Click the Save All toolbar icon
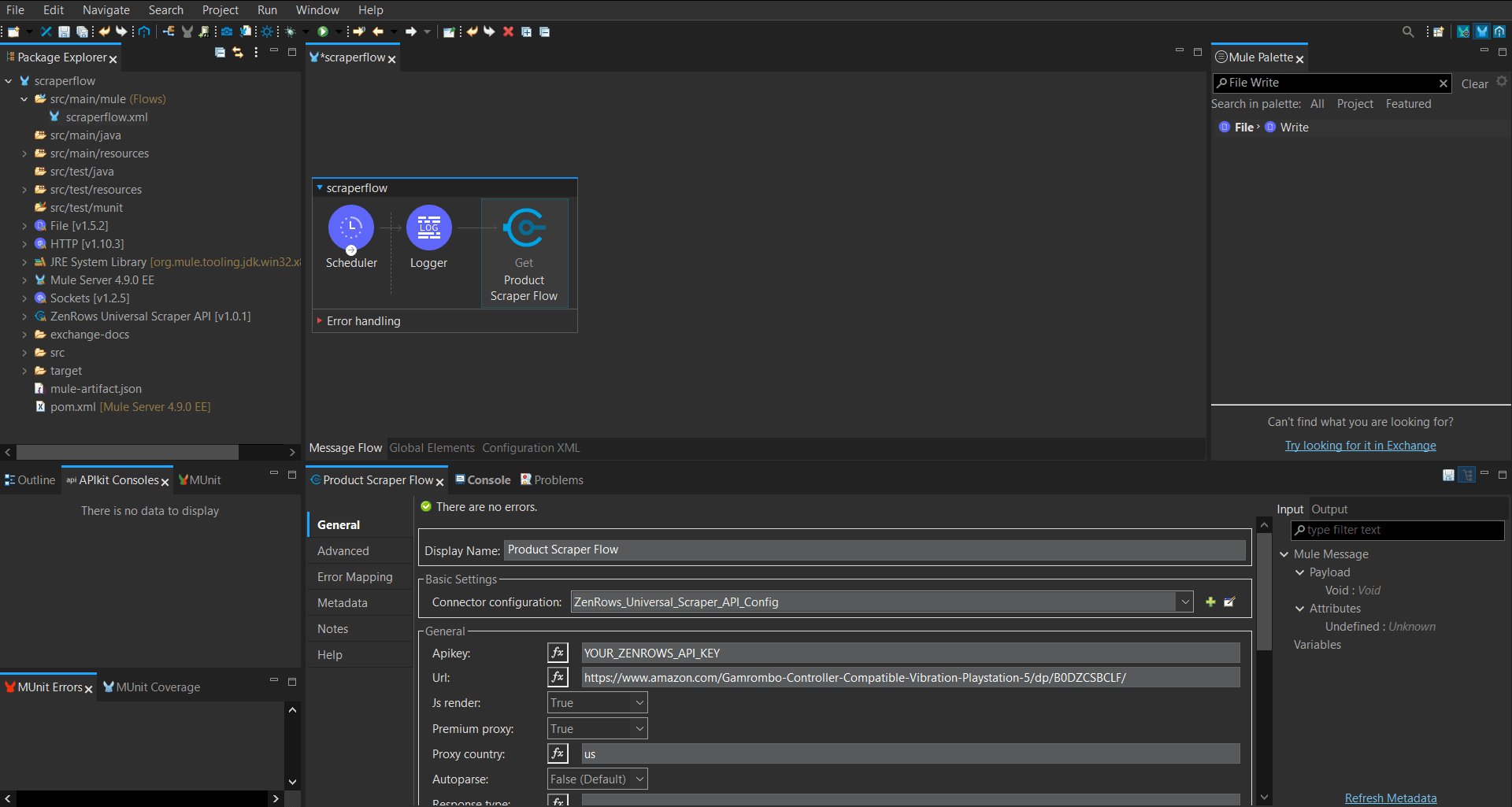Image resolution: width=1512 pixels, height=807 pixels. pyautogui.click(x=81, y=31)
